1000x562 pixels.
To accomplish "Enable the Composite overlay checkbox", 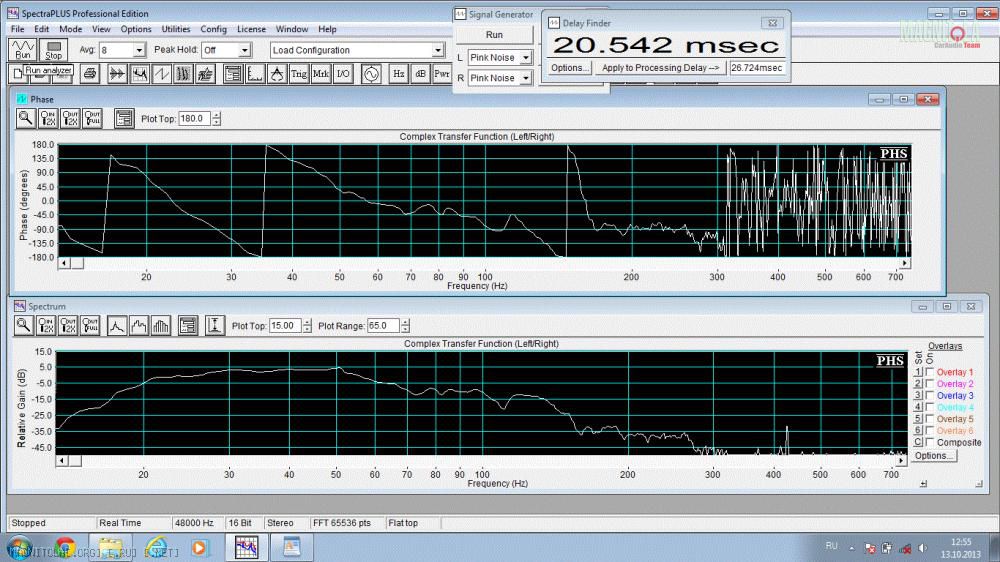I will coord(930,442).
